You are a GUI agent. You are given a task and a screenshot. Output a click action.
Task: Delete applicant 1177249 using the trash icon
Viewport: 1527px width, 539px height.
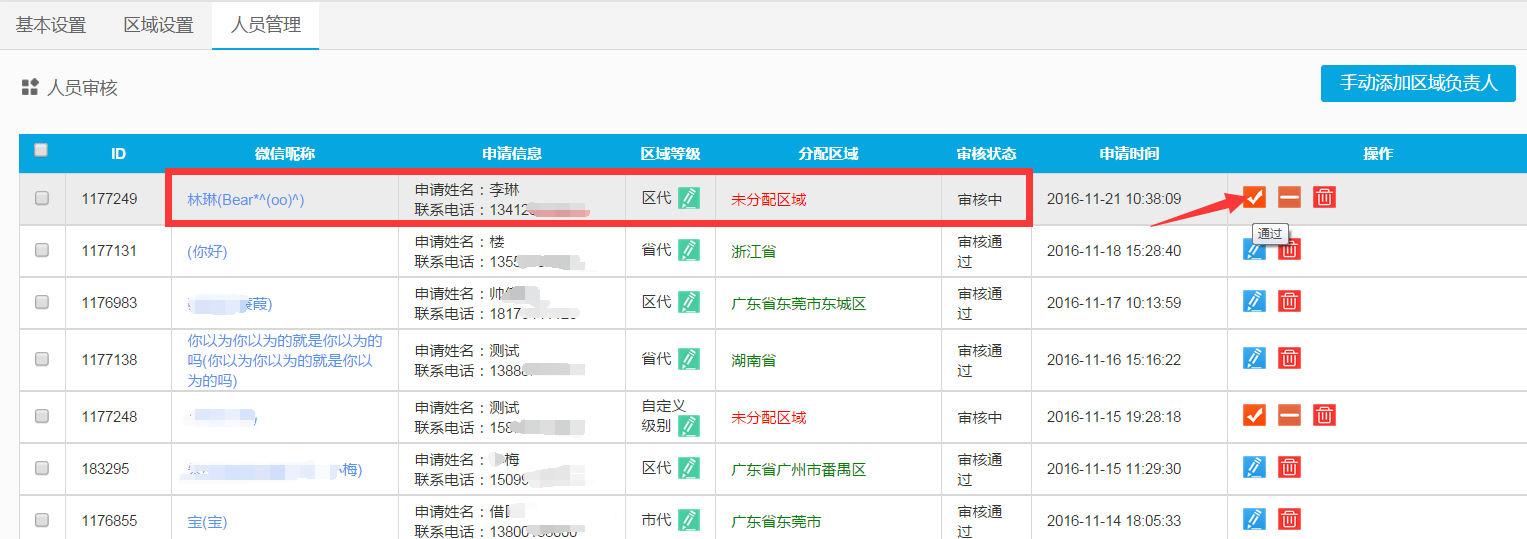[1324, 197]
